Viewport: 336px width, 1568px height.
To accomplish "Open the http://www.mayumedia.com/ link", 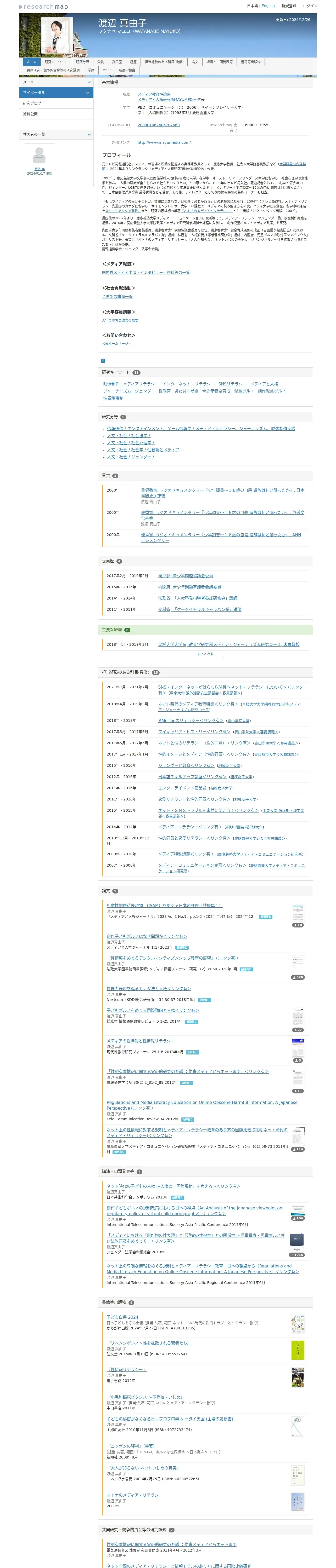I will pos(164,142).
